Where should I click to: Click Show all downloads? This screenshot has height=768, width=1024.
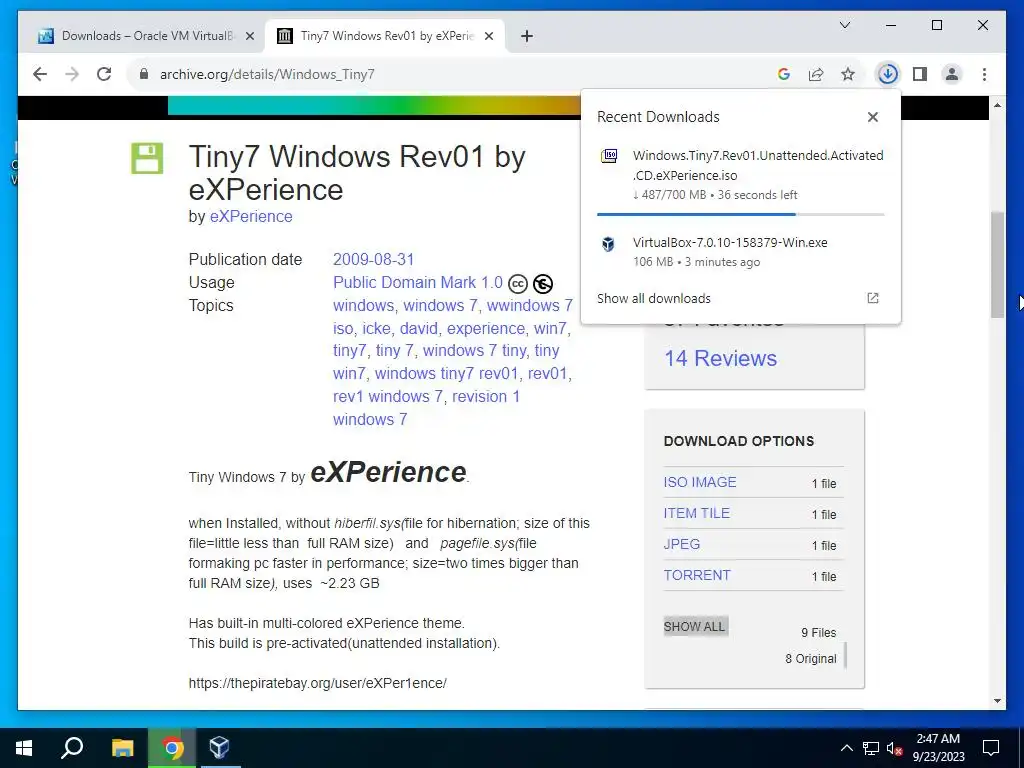[x=654, y=298]
